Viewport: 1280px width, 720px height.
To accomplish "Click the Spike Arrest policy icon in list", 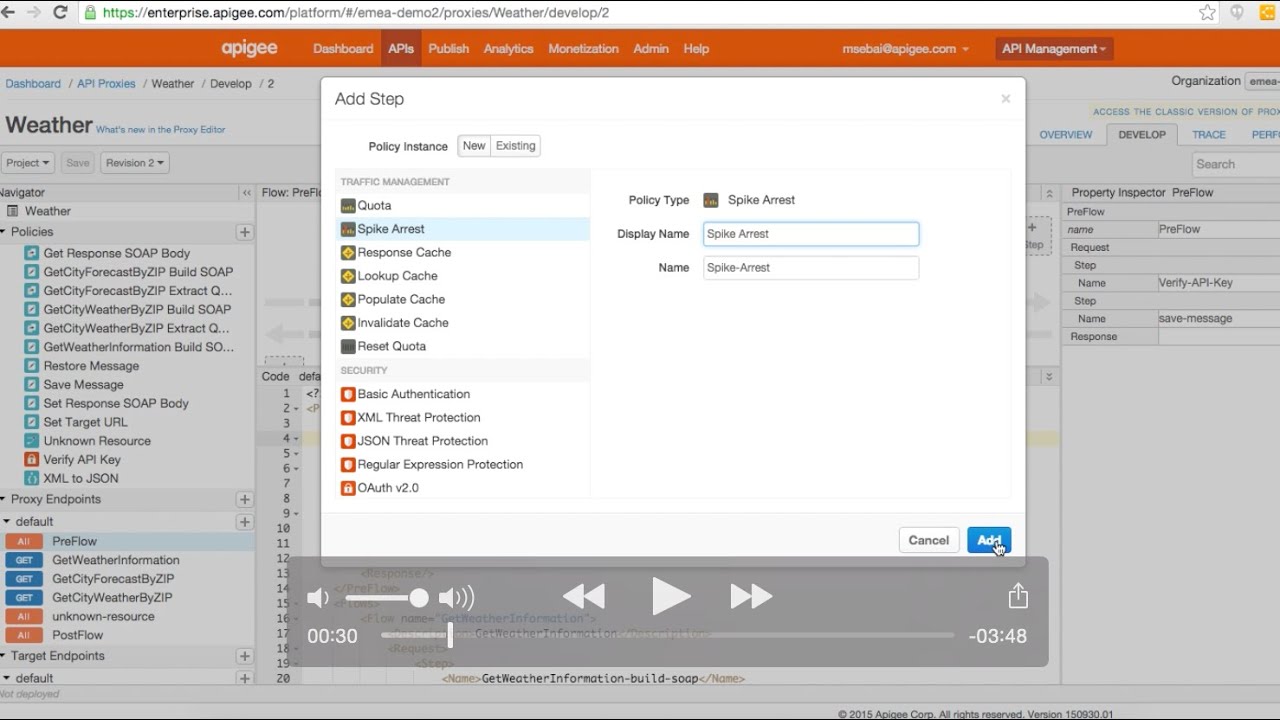I will pos(348,229).
